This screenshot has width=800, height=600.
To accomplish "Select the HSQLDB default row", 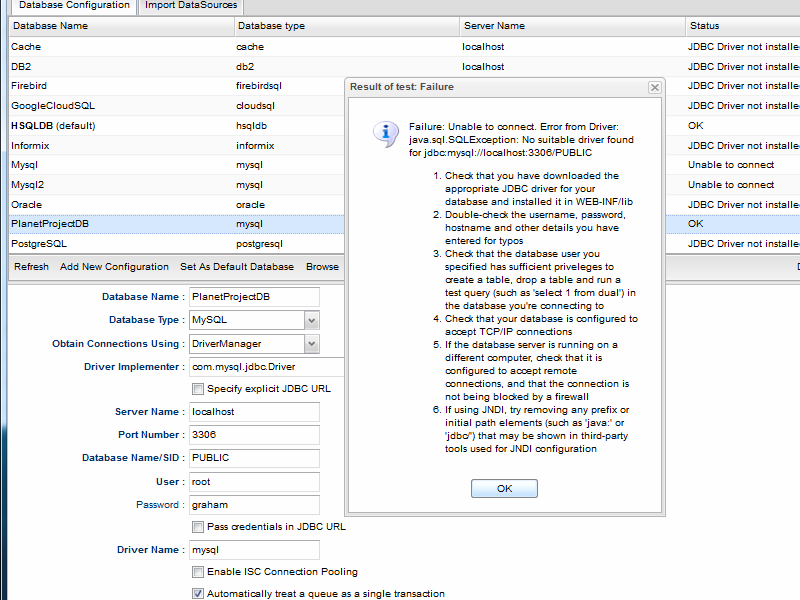I will coord(120,126).
